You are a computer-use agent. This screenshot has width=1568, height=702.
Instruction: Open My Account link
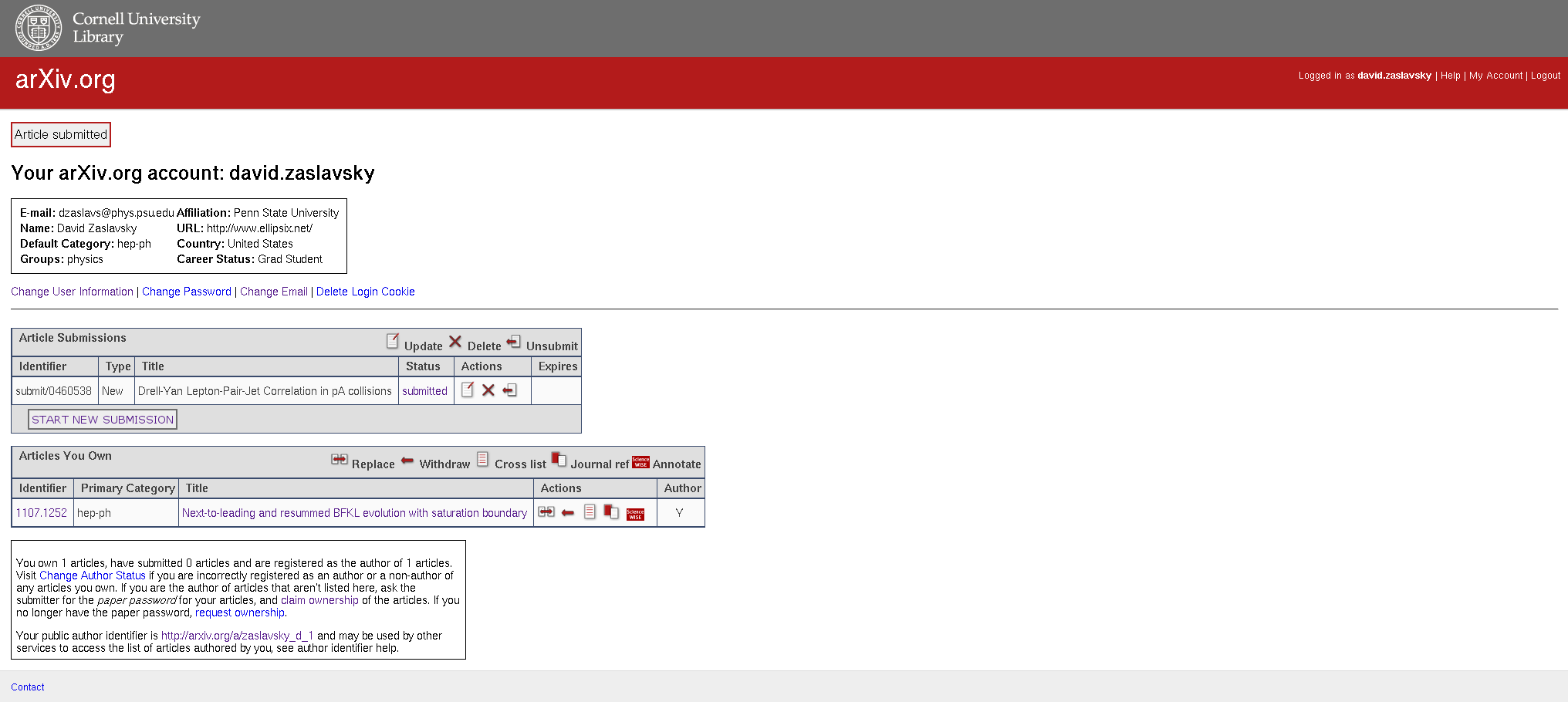point(1495,76)
